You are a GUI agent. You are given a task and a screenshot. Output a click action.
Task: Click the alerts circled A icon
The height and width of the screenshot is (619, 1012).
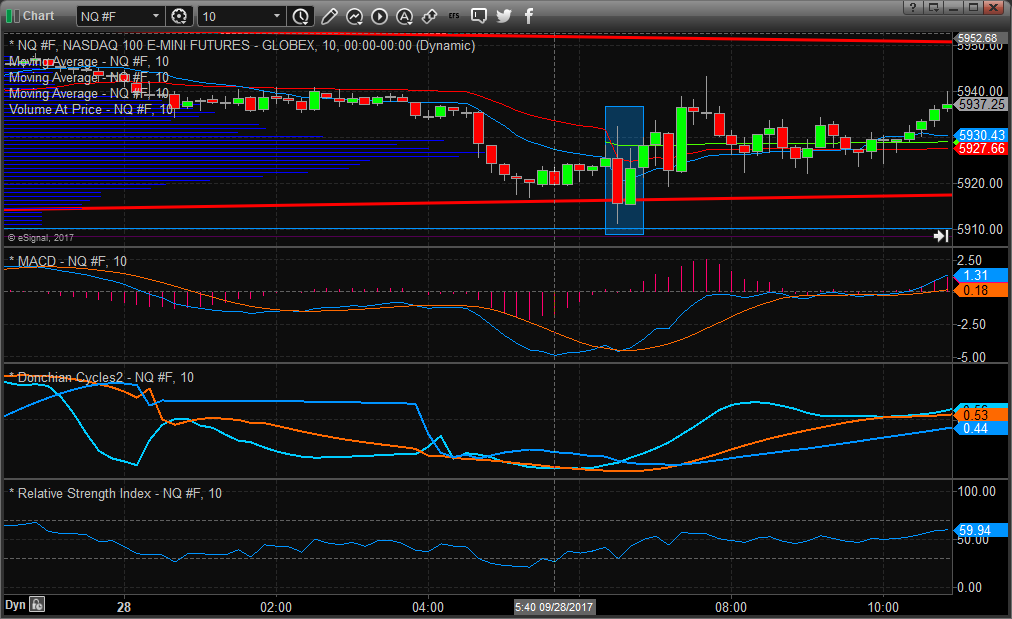coord(404,16)
